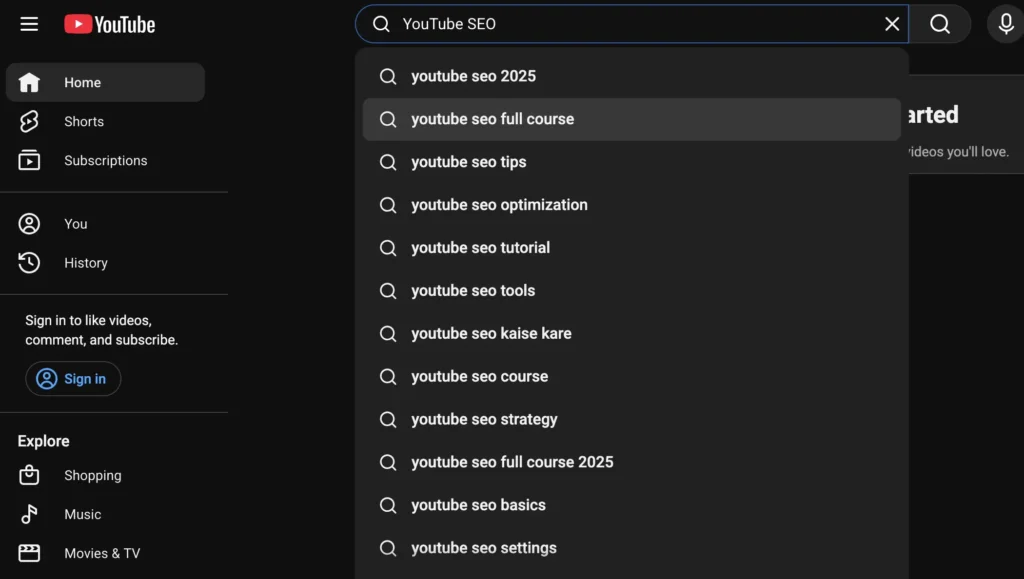The height and width of the screenshot is (579, 1024).
Task: Click the Shopping bag icon under Explore
Action: pos(29,475)
